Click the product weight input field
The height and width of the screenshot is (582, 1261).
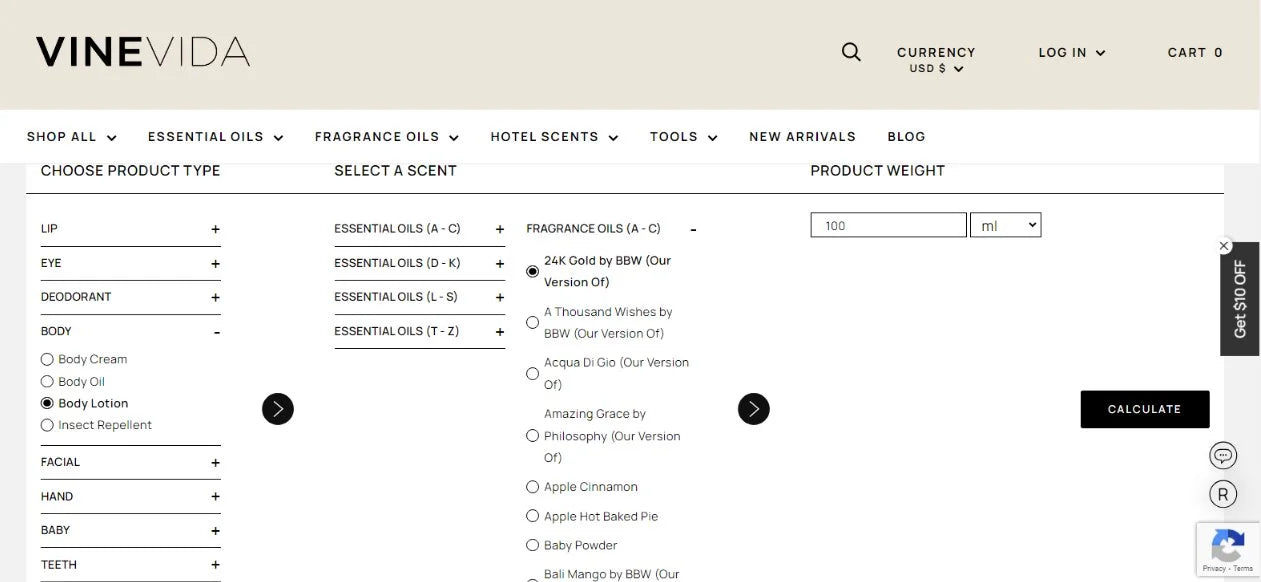[x=889, y=225]
